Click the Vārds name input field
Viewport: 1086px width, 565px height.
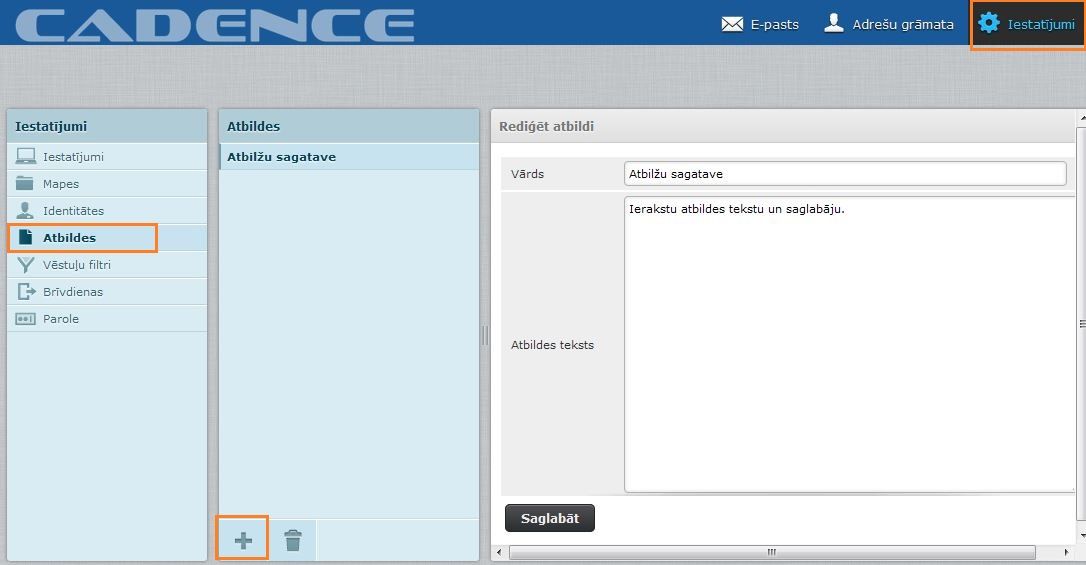pos(844,174)
